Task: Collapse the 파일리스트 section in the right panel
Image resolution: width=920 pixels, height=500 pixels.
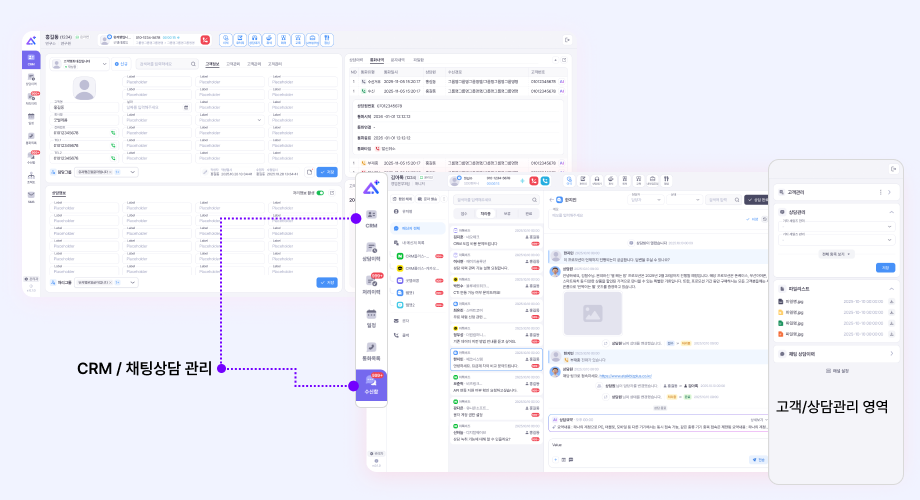Action: pyautogui.click(x=891, y=289)
